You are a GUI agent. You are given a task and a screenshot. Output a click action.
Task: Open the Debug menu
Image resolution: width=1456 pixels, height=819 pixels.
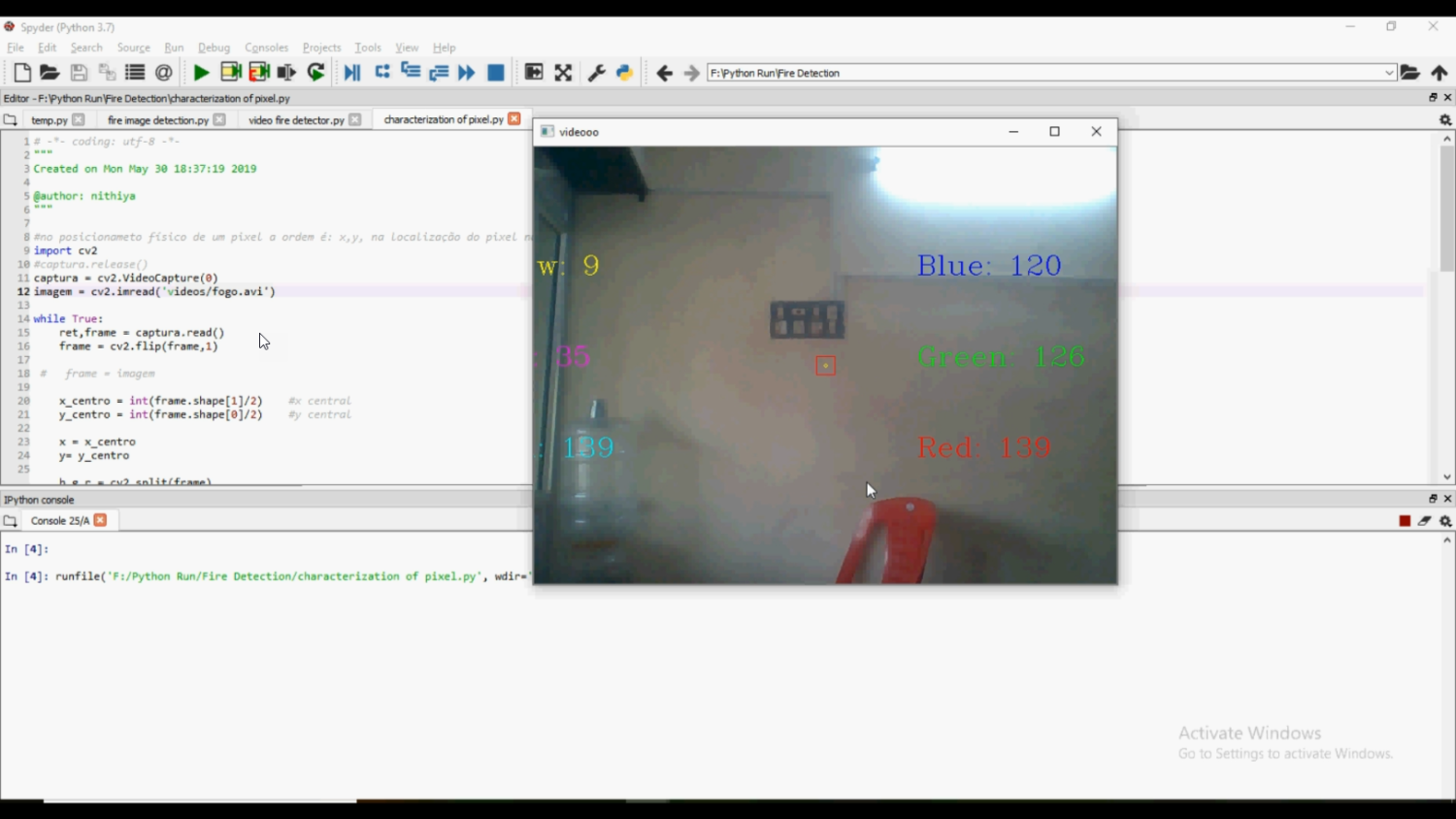[x=214, y=47]
